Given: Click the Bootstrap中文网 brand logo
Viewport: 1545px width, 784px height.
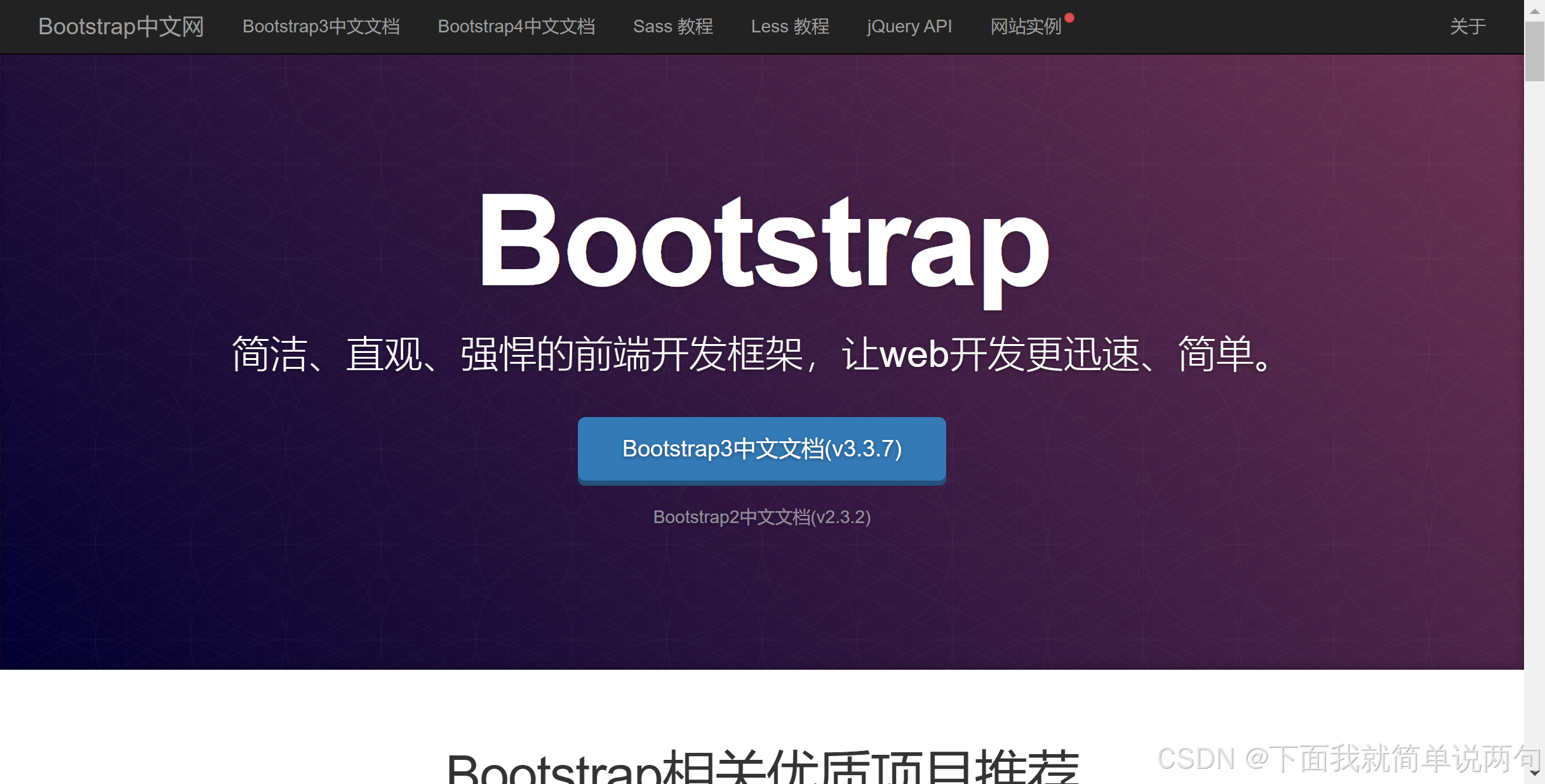Looking at the screenshot, I should 121,27.
